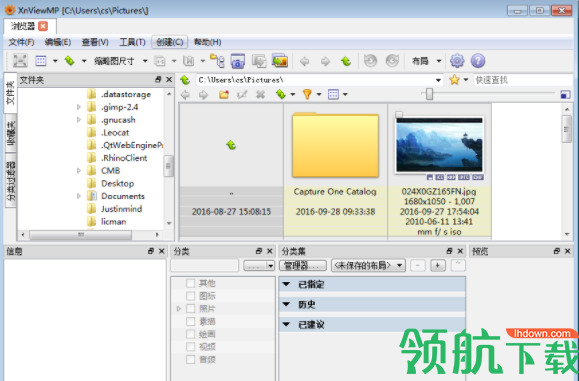579x381 pixels.
Task: Expand the CMB folder node
Action: tap(79, 171)
